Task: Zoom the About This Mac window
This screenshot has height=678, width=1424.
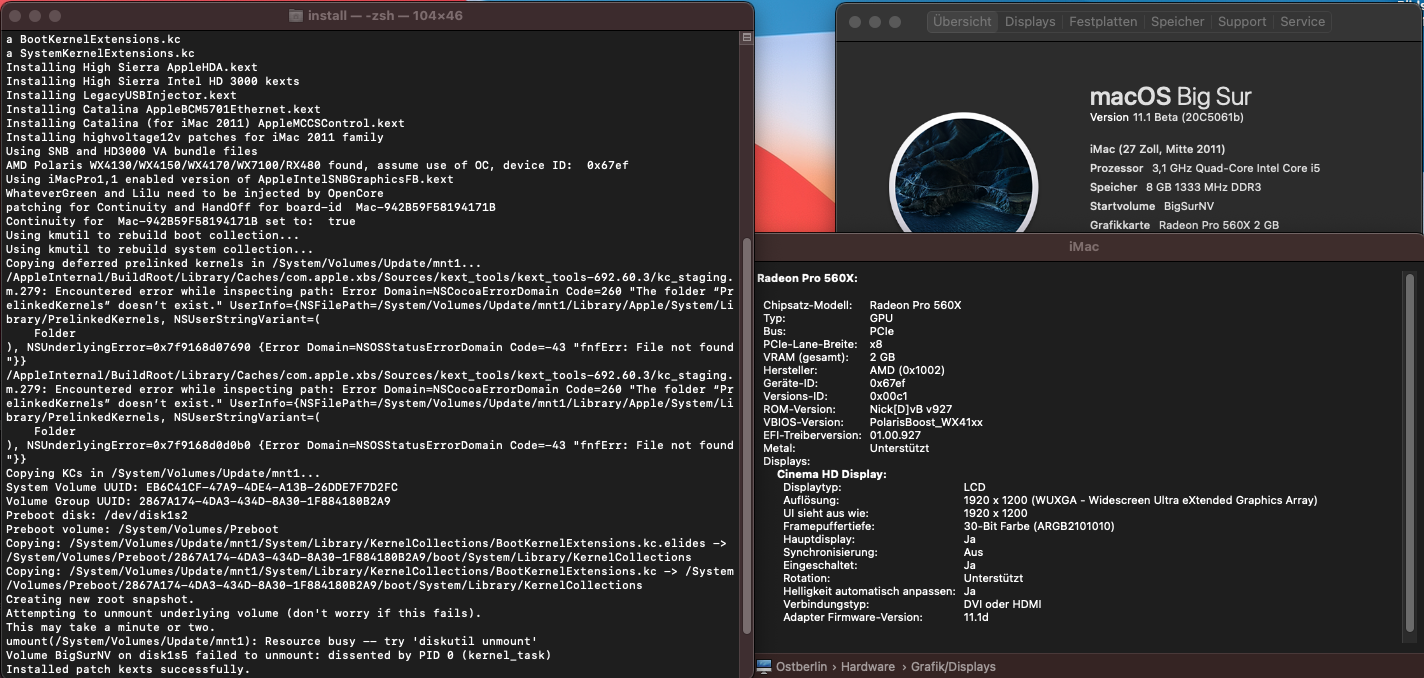Action: click(x=894, y=21)
